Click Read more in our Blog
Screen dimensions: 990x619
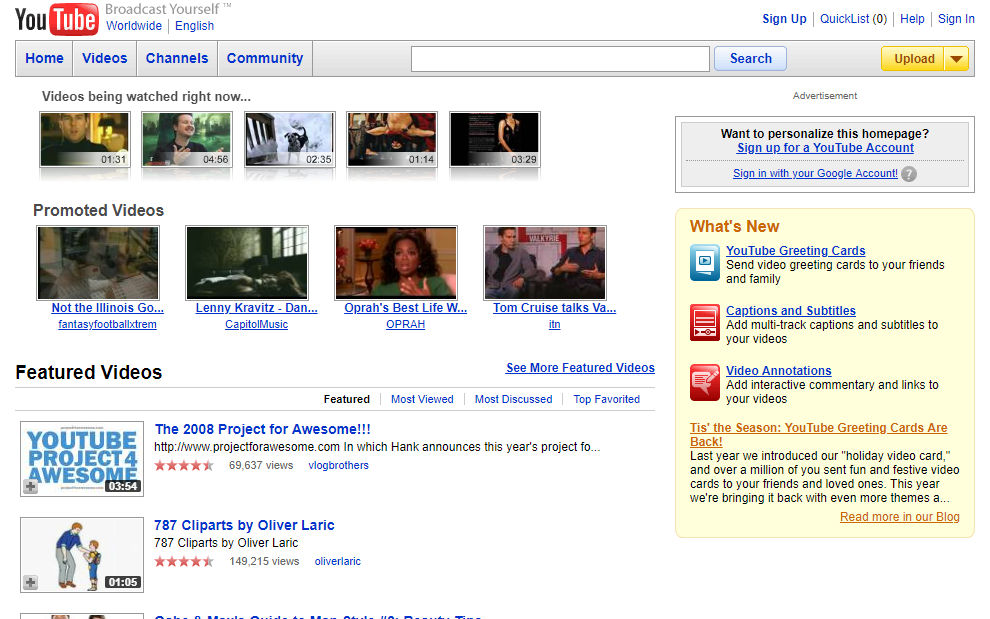[x=900, y=517]
